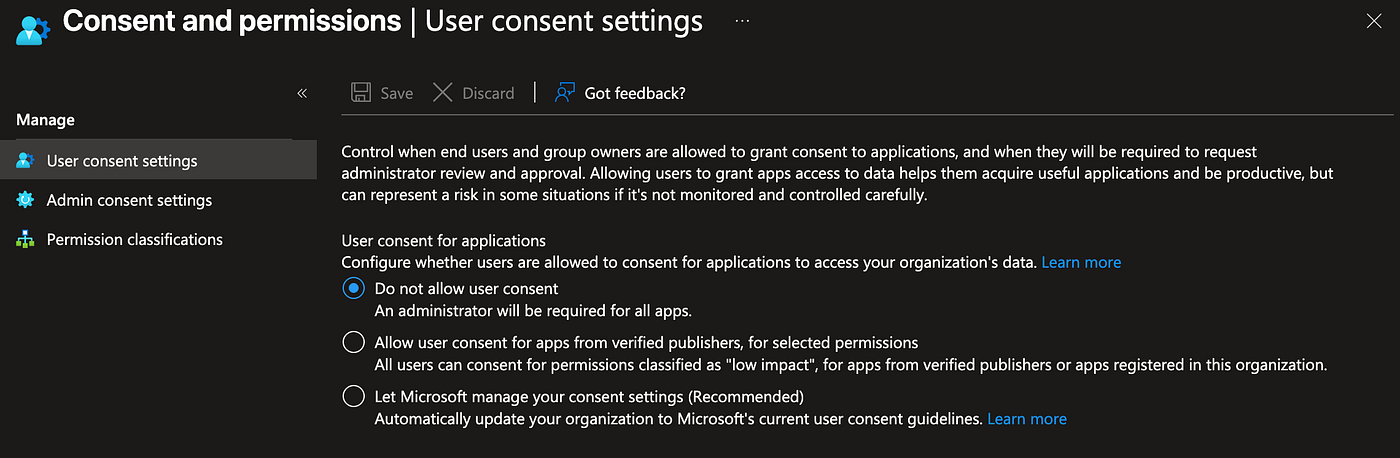Click the Admin consent settings gear icon
1400x458 pixels.
click(x=26, y=200)
